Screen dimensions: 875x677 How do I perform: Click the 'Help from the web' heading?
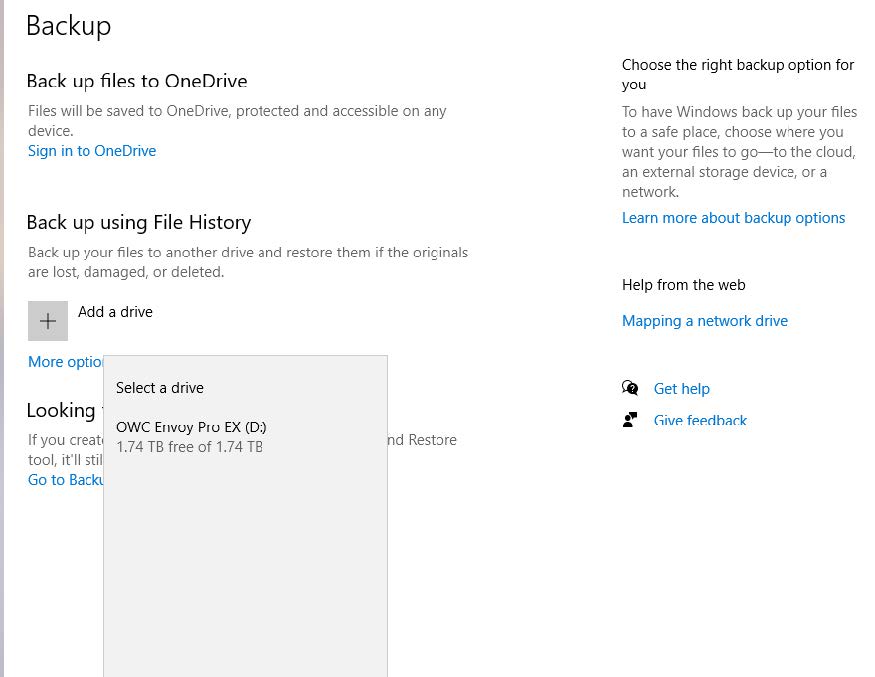[683, 285]
